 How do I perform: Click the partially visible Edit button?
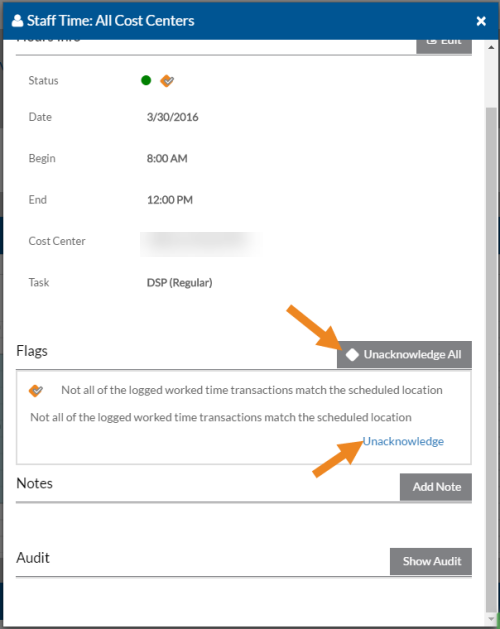[x=444, y=46]
